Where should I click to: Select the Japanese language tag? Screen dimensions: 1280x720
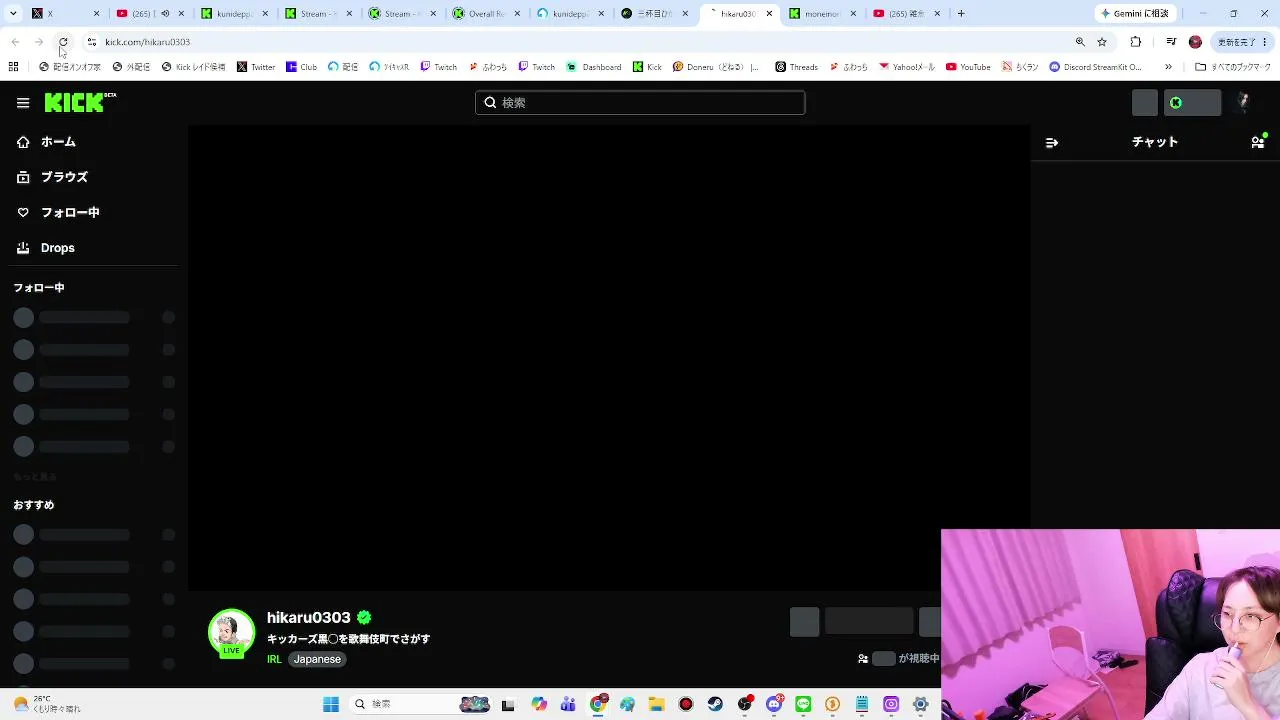point(317,659)
